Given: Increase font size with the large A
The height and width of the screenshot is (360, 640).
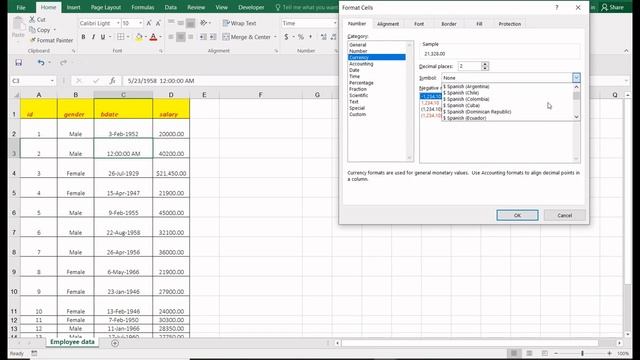Looking at the screenshot, I should click(149, 23).
